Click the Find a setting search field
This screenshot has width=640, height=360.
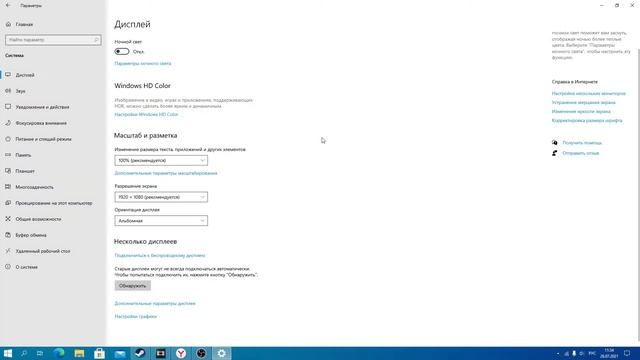(53, 40)
